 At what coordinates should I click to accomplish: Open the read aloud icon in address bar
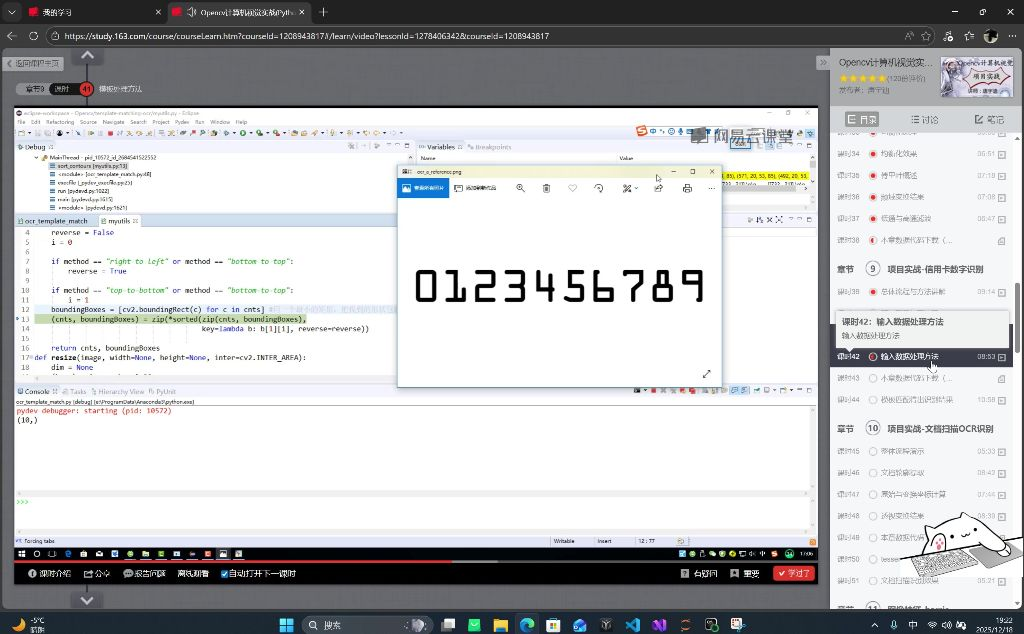[x=909, y=36]
